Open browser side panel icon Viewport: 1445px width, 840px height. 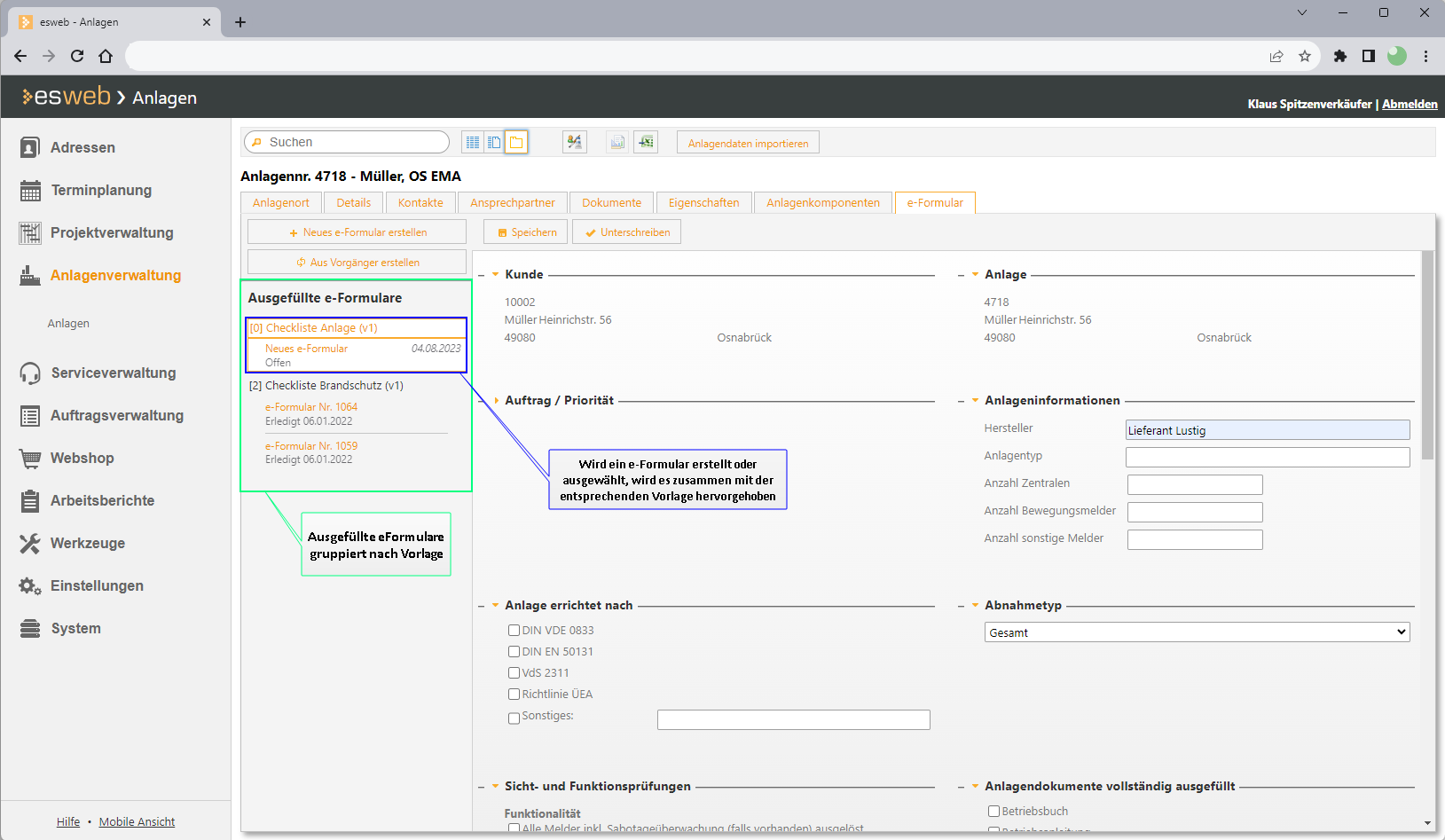tap(1369, 56)
